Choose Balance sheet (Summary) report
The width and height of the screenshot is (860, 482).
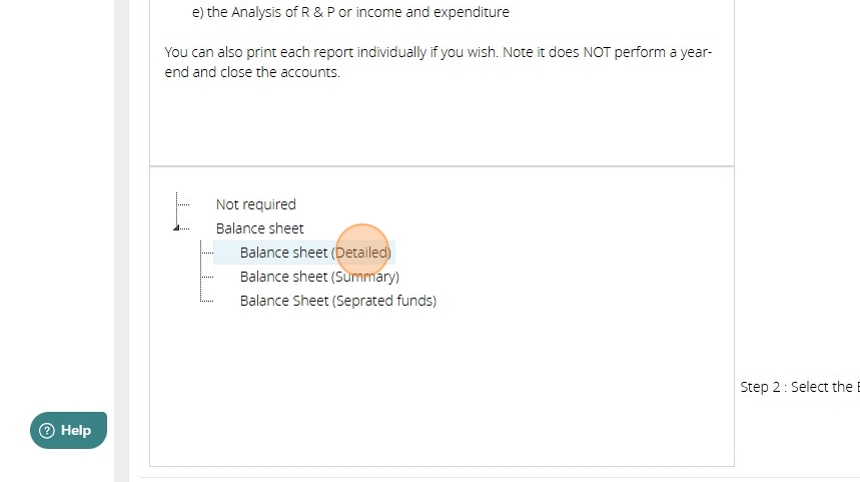(x=319, y=276)
